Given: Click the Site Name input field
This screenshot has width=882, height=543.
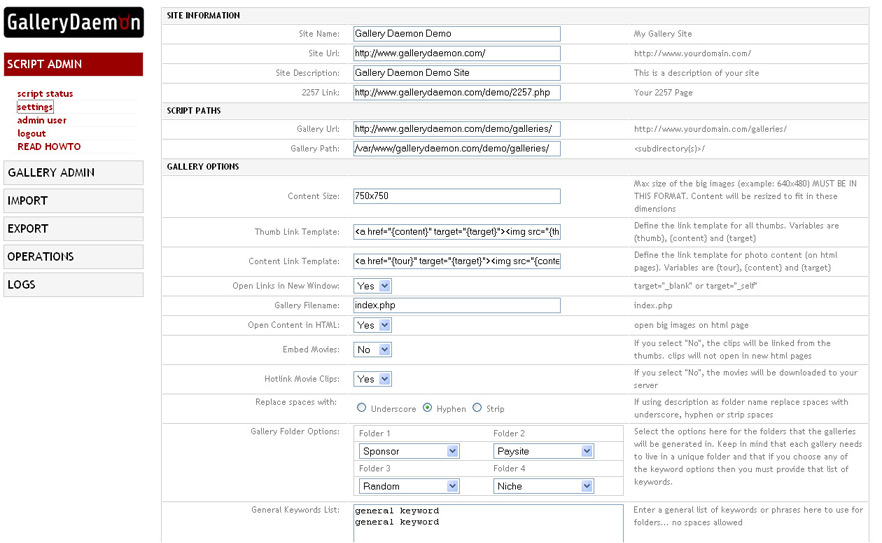Looking at the screenshot, I should coord(457,34).
